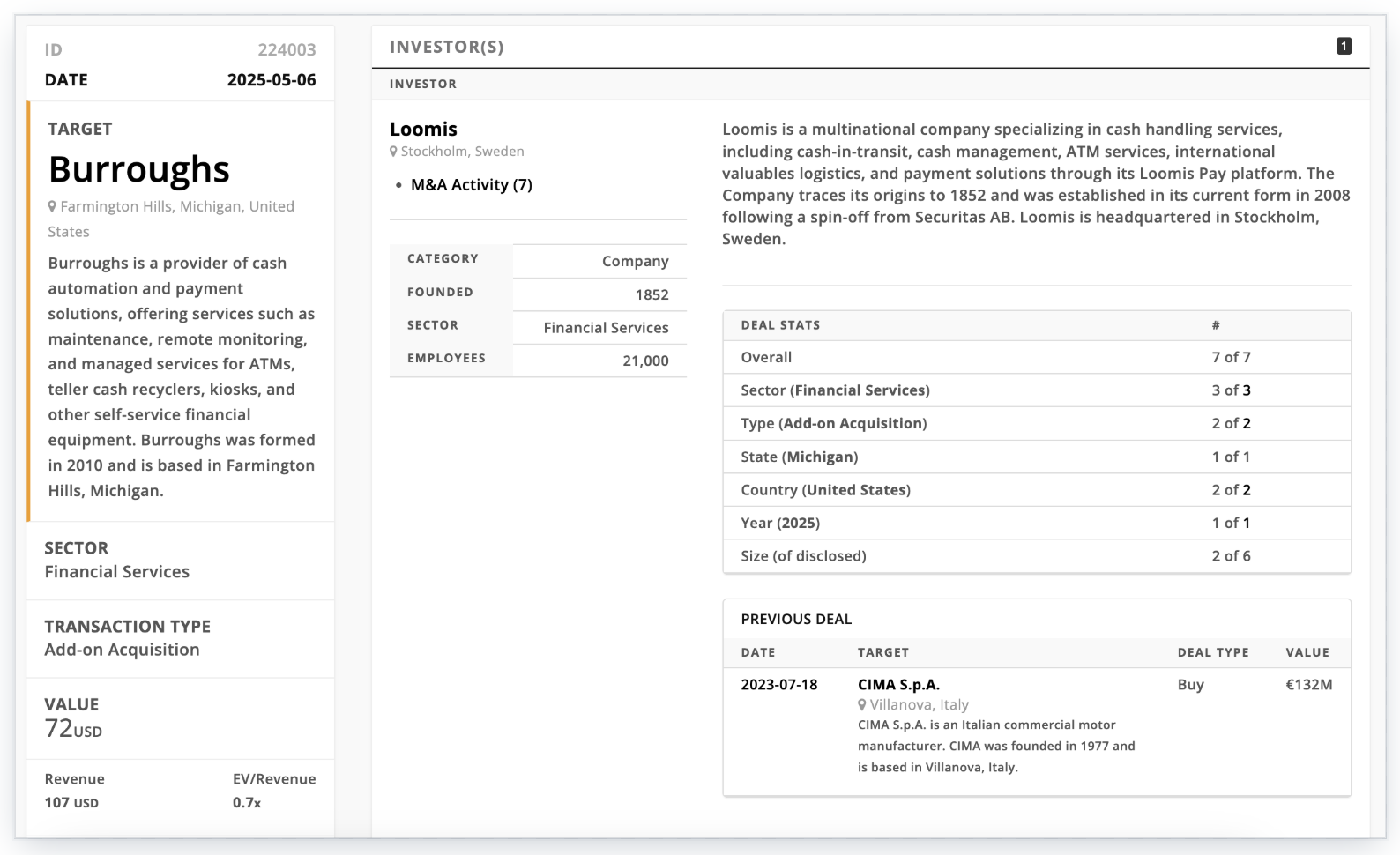Click the previous deal date 2023-07-18
The height and width of the screenshot is (855, 1400).
(779, 684)
